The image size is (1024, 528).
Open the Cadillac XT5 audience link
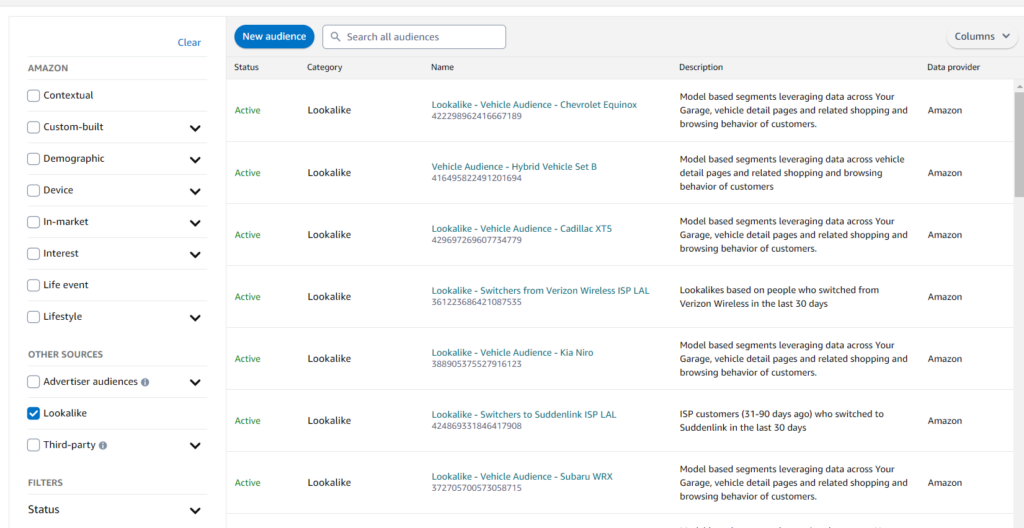tap(522, 229)
